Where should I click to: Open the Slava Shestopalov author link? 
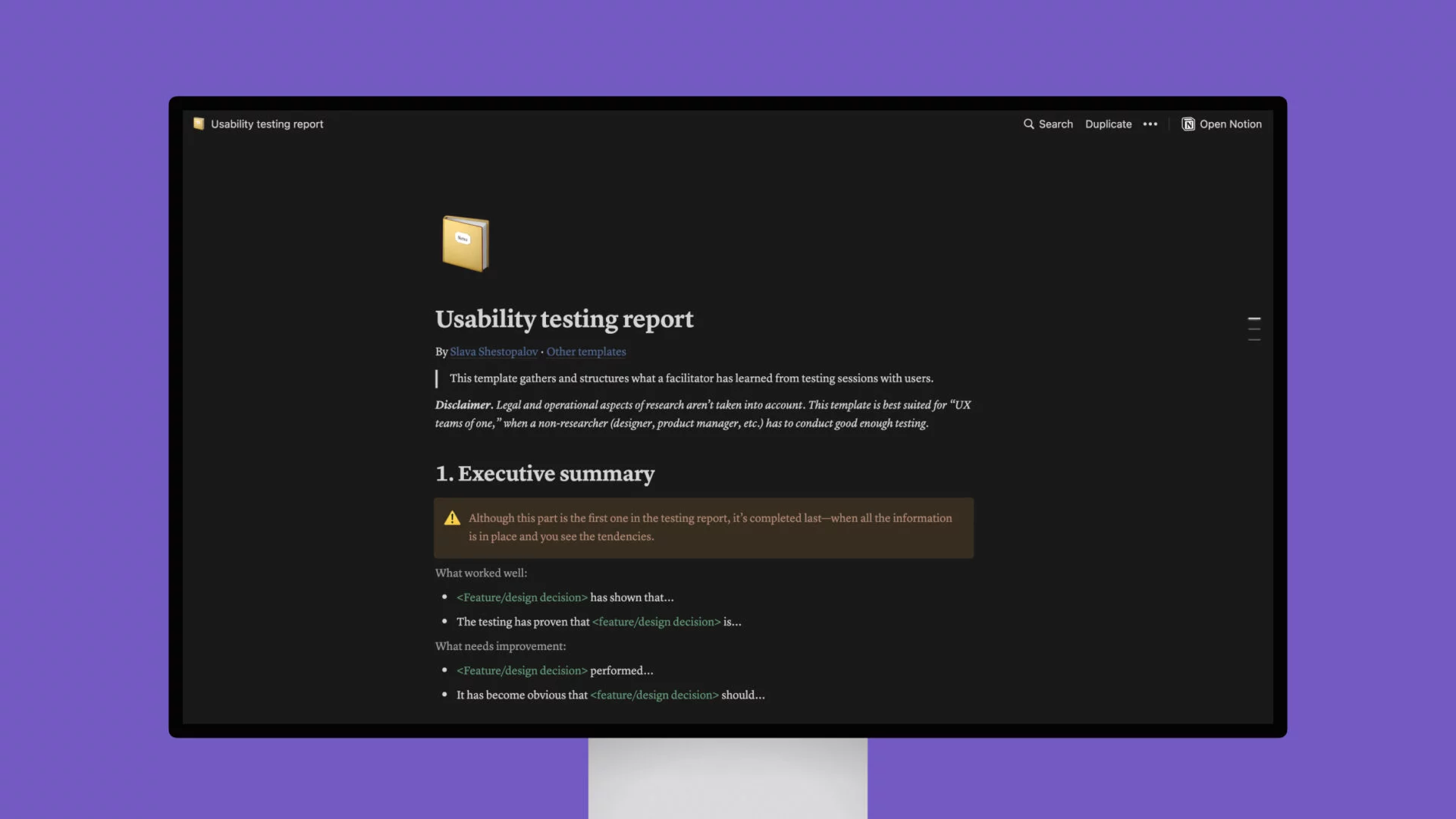click(x=493, y=351)
